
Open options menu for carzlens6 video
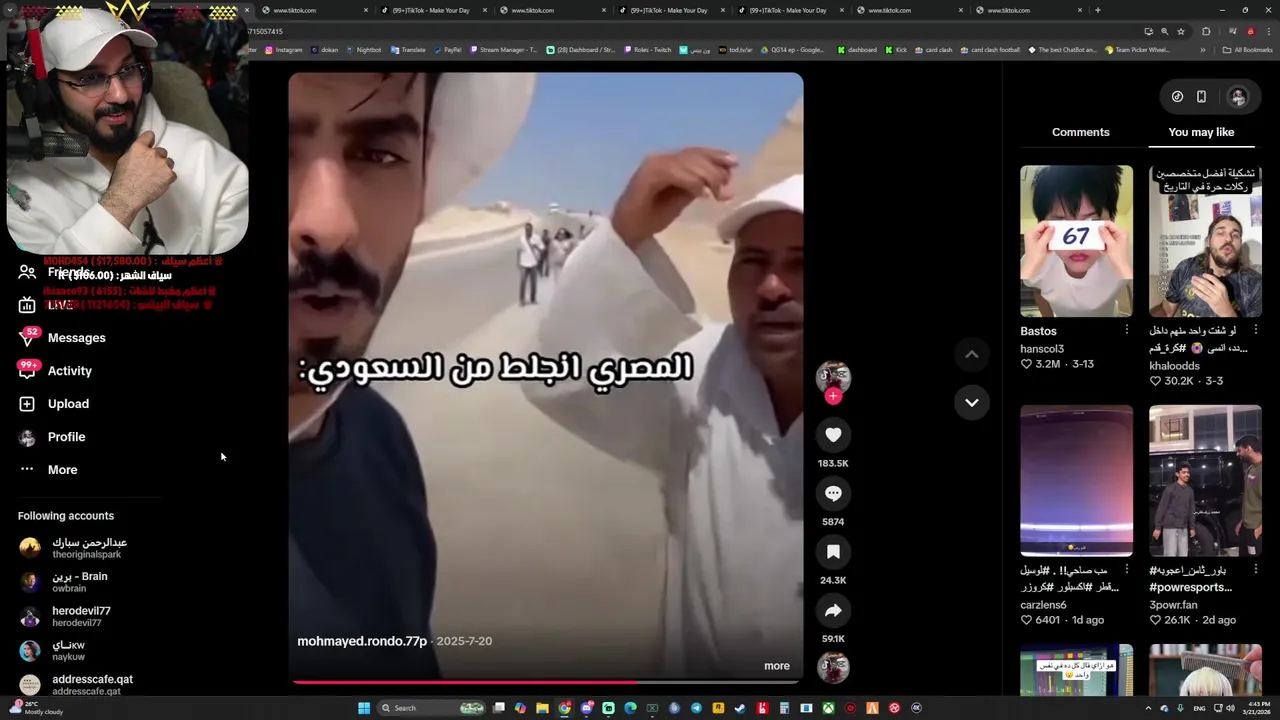[x=1127, y=569]
